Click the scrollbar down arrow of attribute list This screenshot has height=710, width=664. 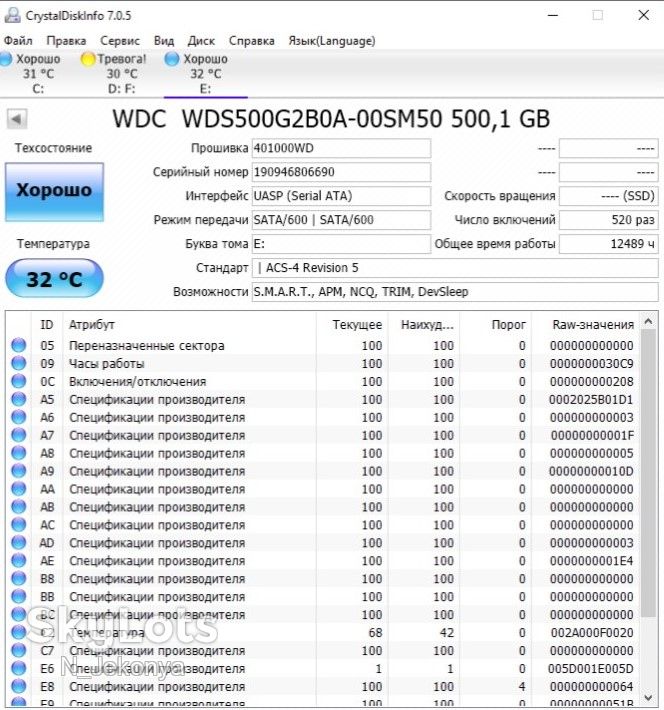click(x=649, y=697)
